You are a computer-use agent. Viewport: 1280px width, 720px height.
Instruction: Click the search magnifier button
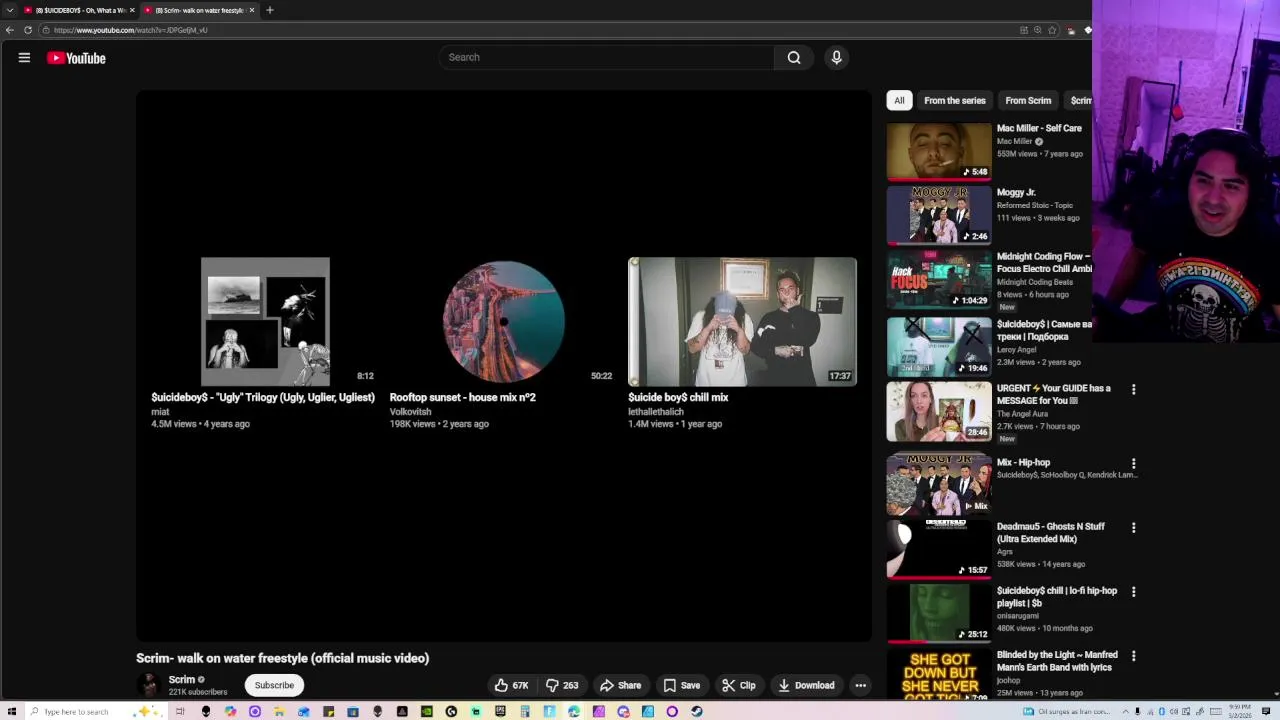click(794, 57)
